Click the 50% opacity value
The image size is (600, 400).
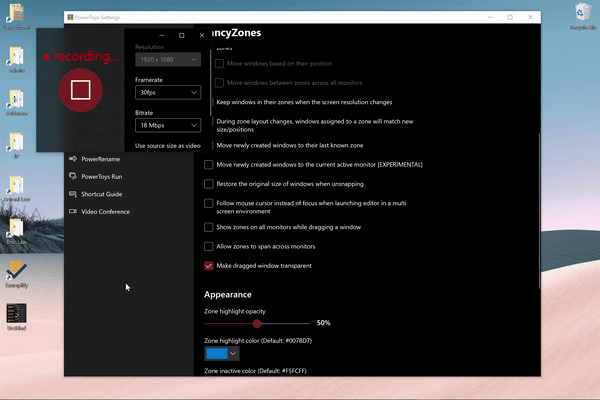[x=323, y=323]
